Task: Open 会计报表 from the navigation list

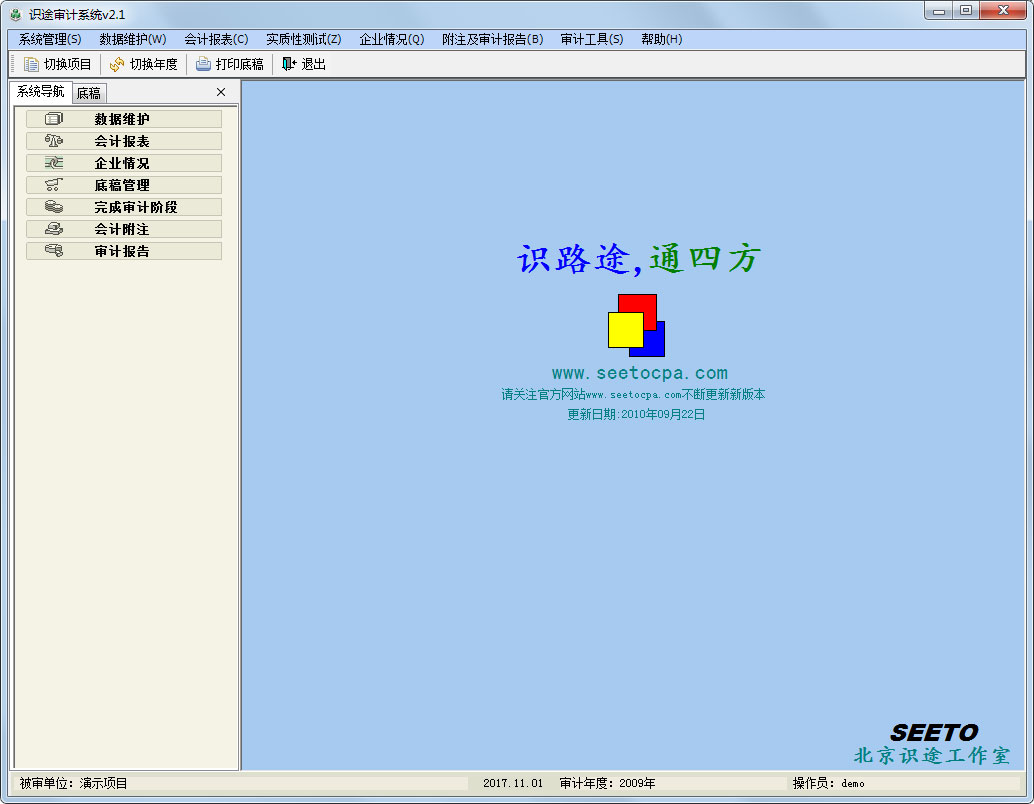Action: coord(124,140)
